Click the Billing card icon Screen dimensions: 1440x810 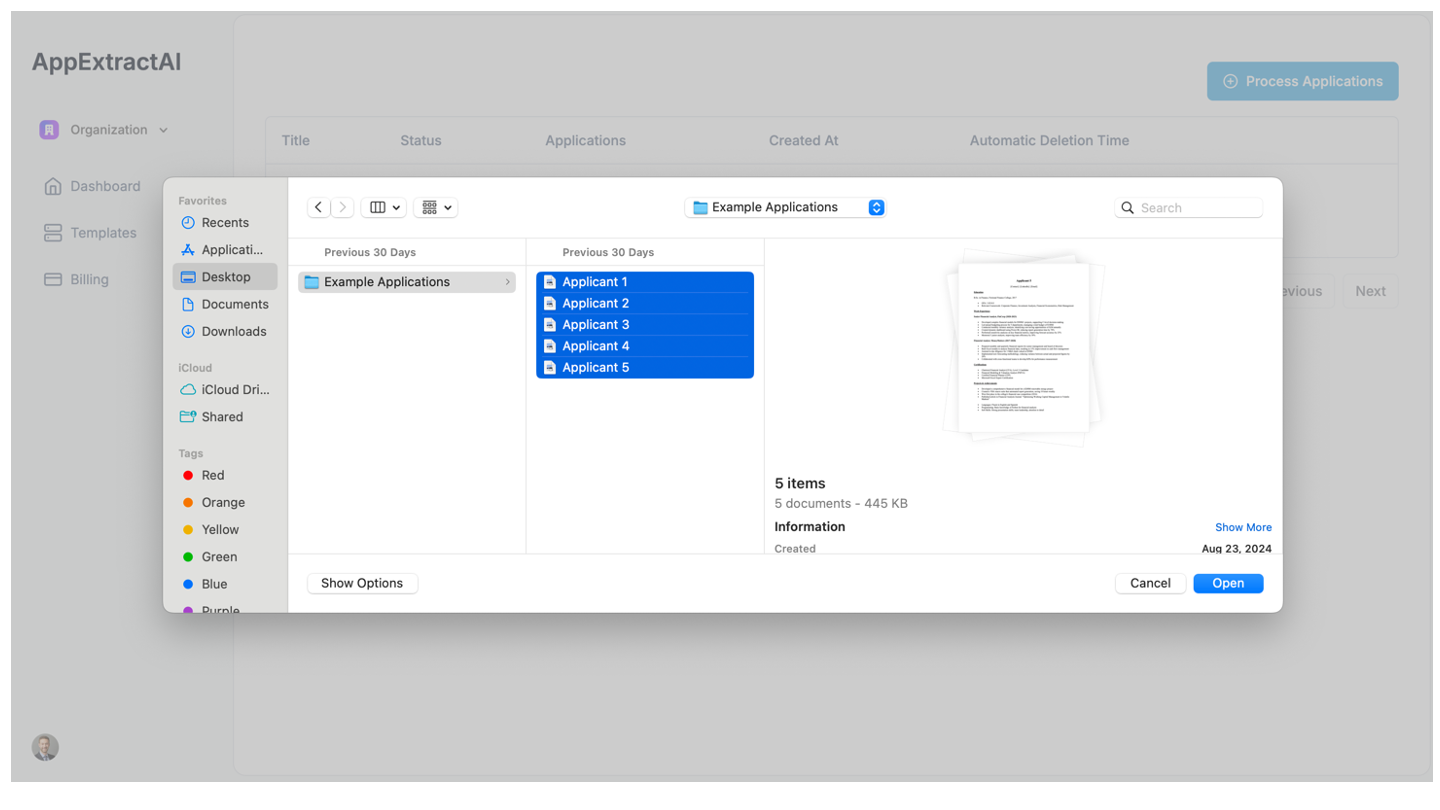tap(53, 280)
